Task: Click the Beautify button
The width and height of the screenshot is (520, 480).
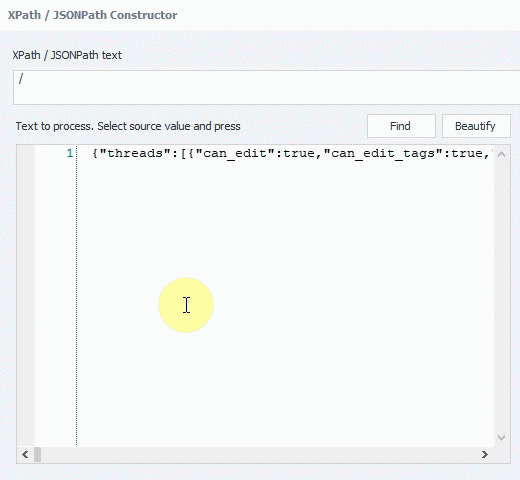Action: tap(476, 126)
